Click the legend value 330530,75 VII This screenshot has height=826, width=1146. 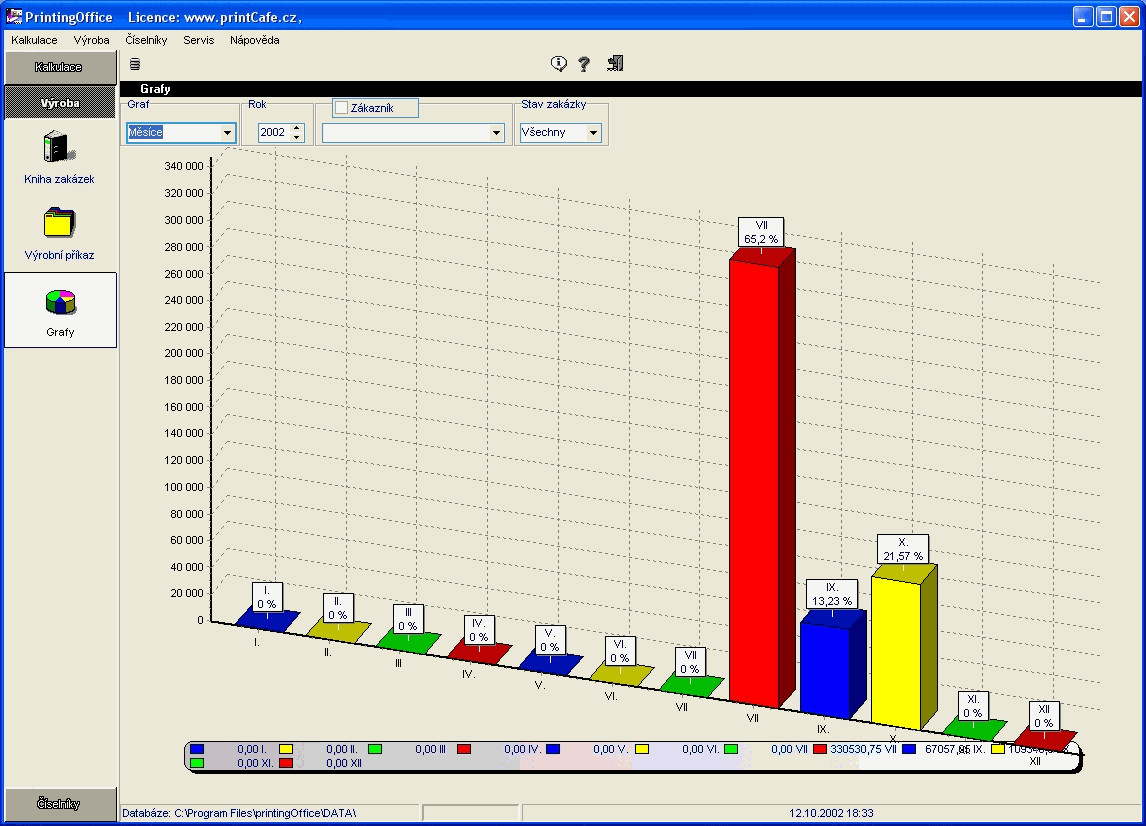[x=863, y=749]
